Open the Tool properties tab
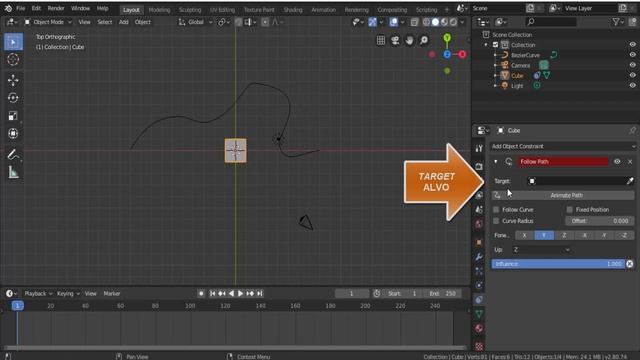 [x=479, y=148]
